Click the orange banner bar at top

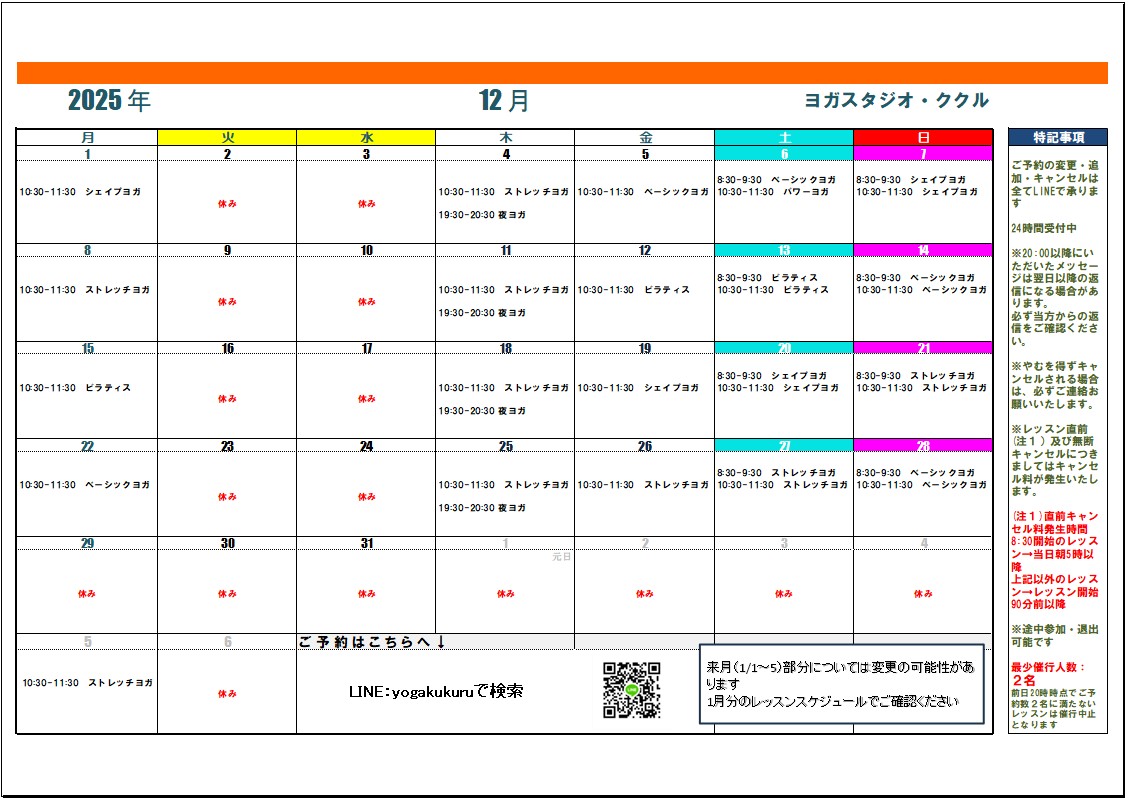click(562, 73)
